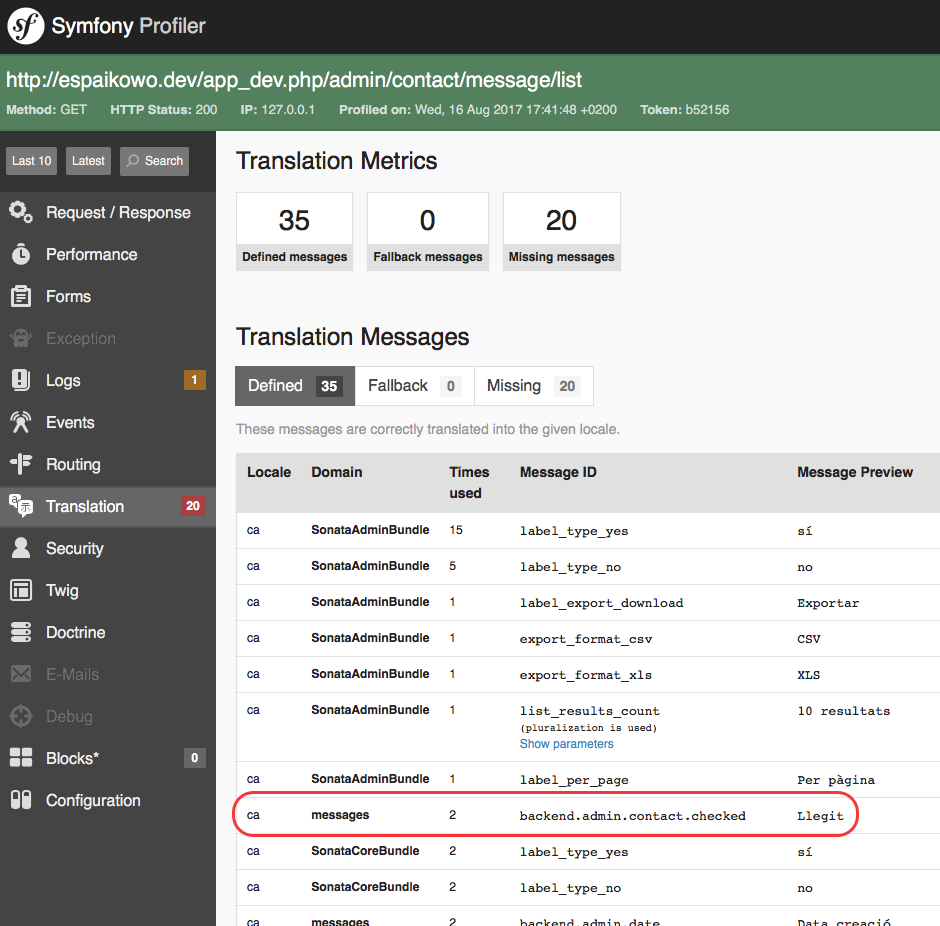
Task: Click the Llegit message preview
Action: [x=820, y=816]
